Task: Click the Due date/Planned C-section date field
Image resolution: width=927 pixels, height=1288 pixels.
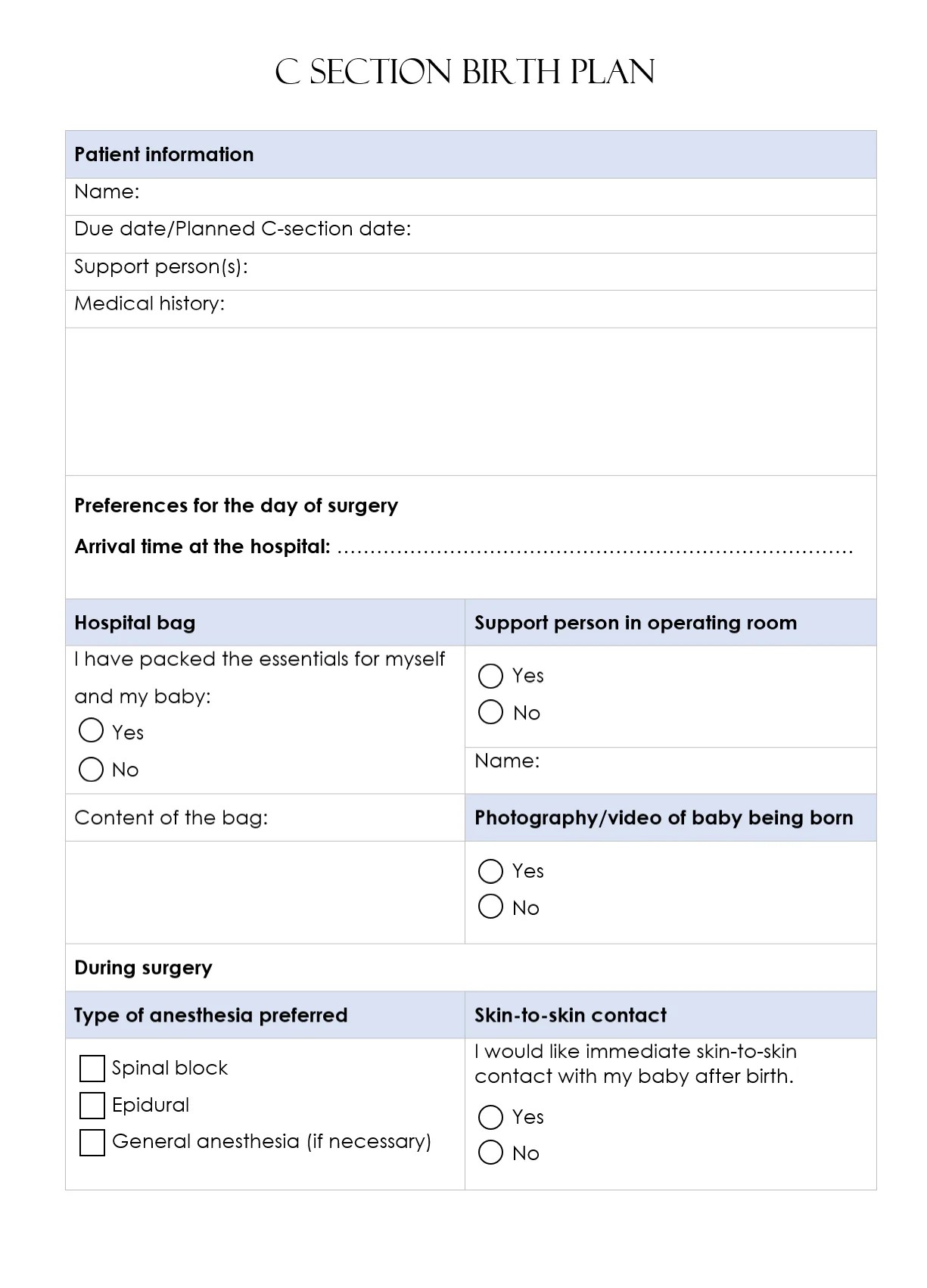Action: coord(471,235)
